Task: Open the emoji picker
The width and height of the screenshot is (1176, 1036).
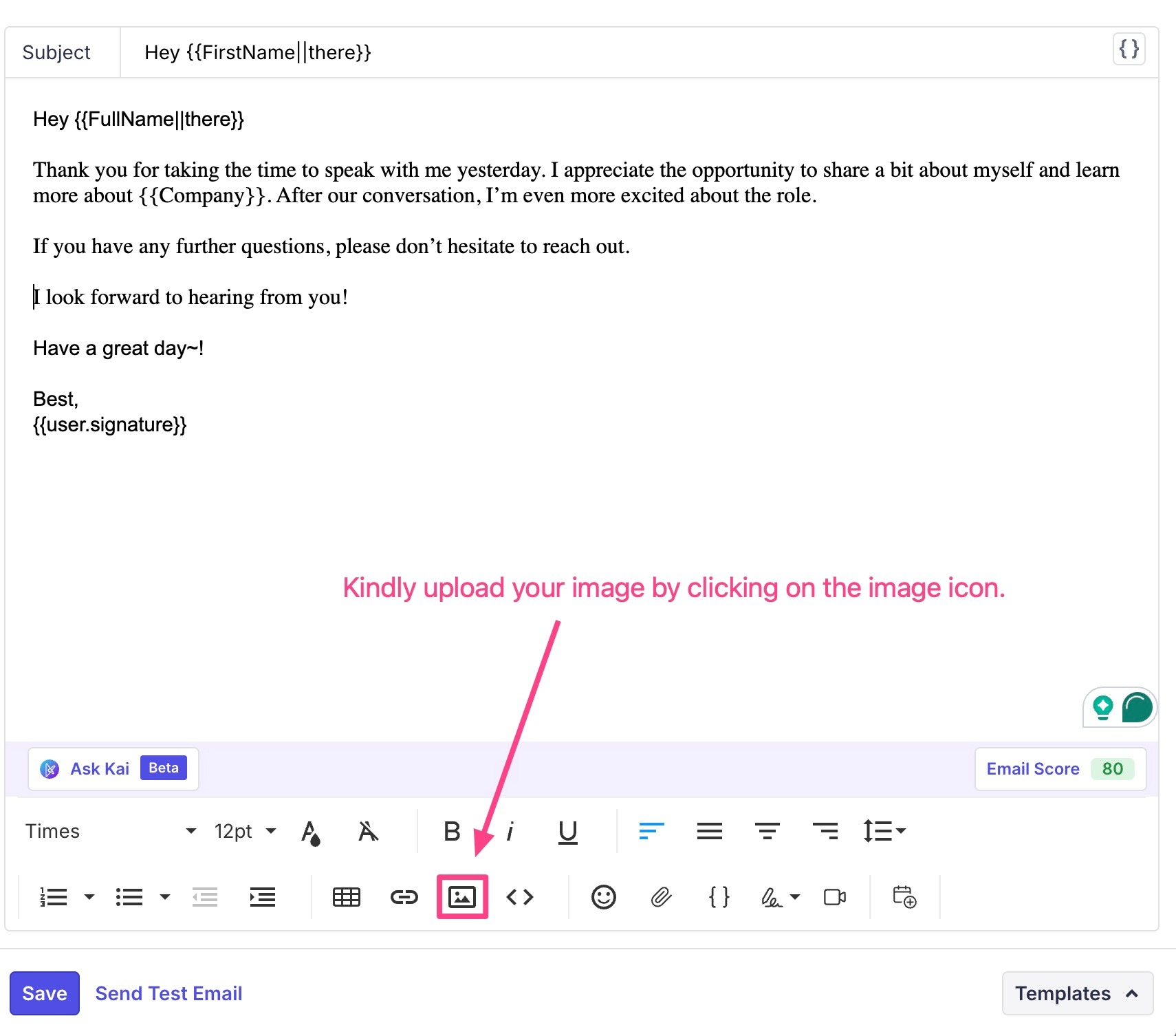Action: click(604, 897)
